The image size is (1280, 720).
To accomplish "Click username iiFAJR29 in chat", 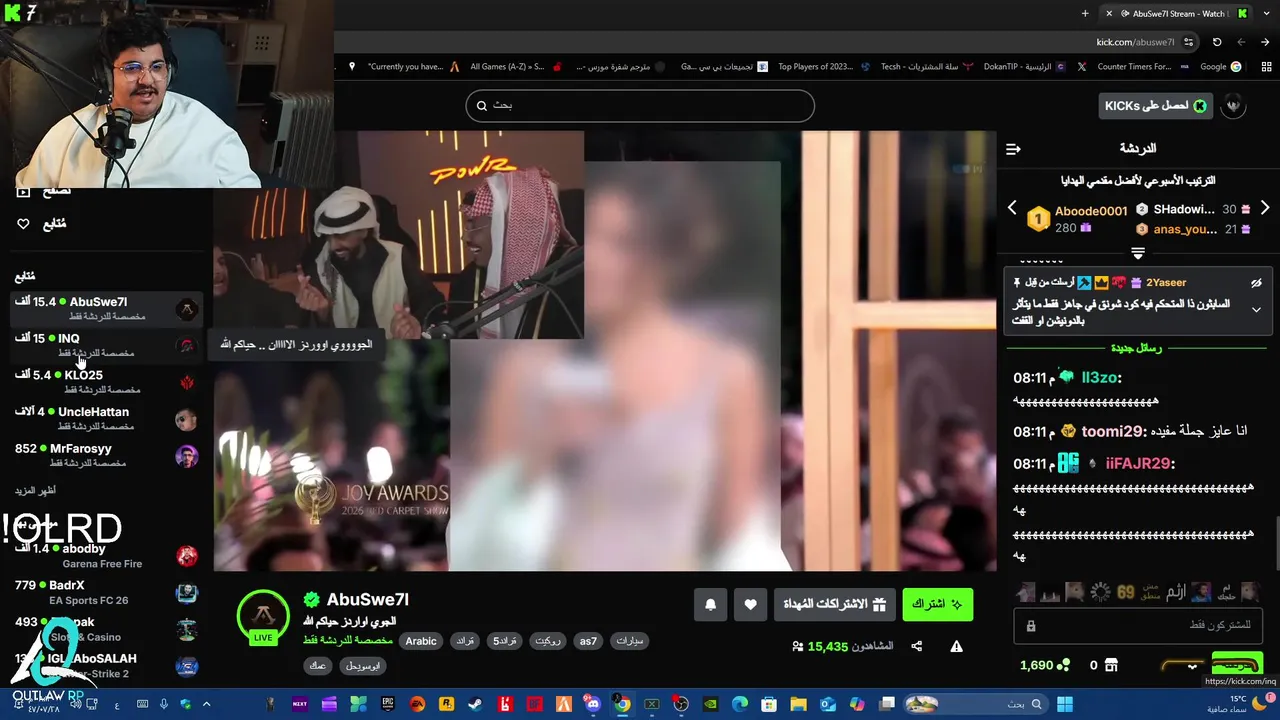I will 1140,463.
